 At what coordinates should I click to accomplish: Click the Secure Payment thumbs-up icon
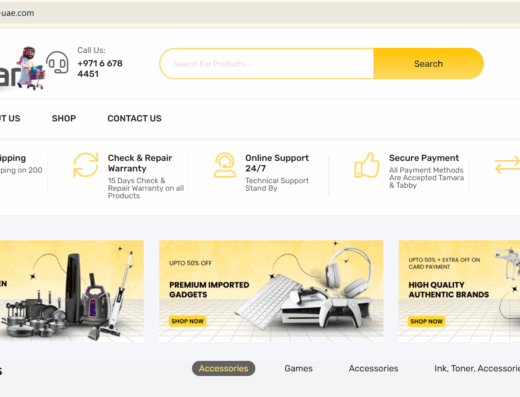pos(367,165)
